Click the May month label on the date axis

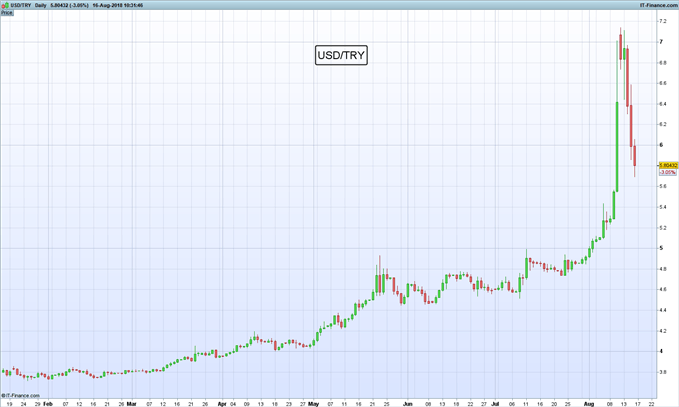point(314,404)
